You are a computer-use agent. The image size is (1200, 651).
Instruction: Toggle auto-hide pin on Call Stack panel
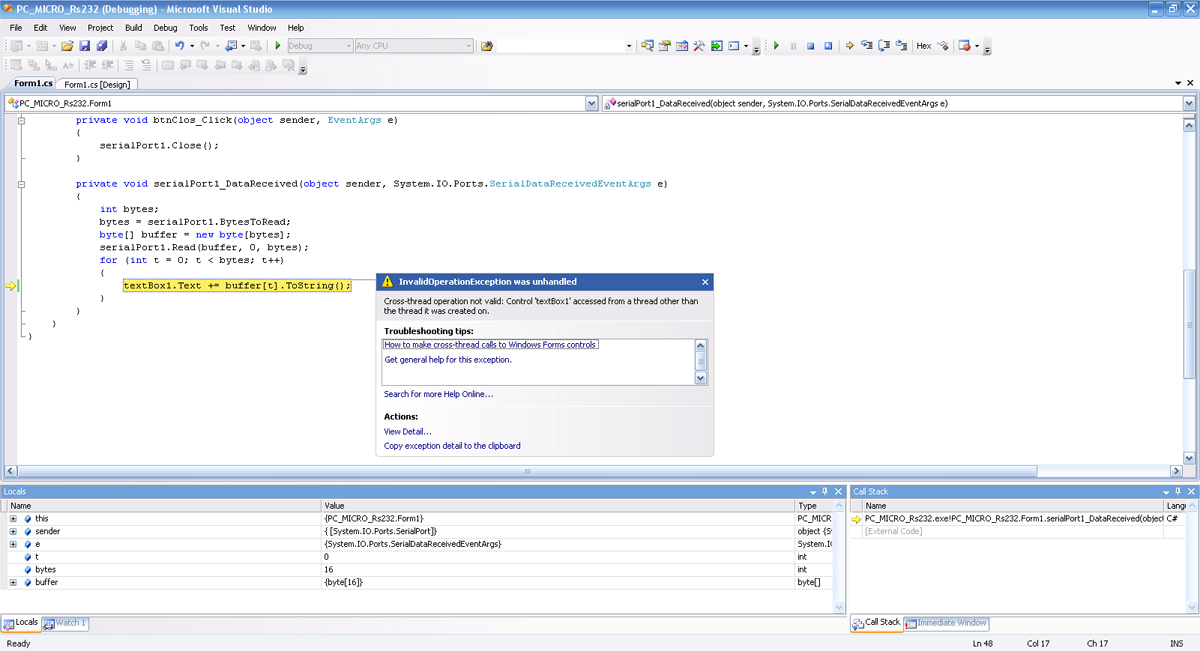pos(1177,492)
